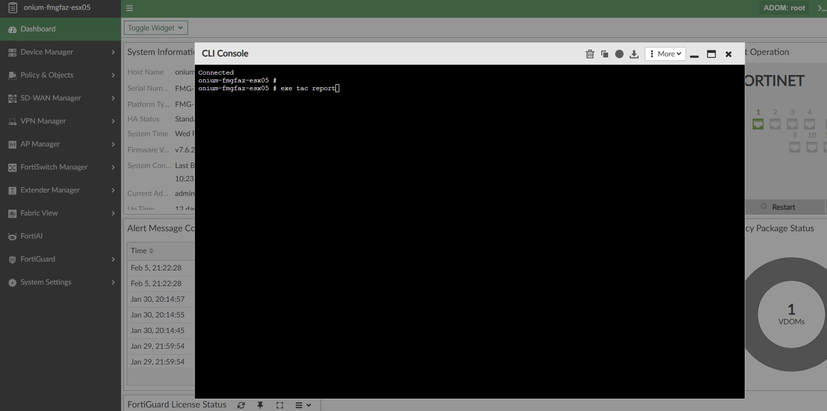Open AP Manager in the sidebar
This screenshot has width=827, height=411.
(x=60, y=144)
